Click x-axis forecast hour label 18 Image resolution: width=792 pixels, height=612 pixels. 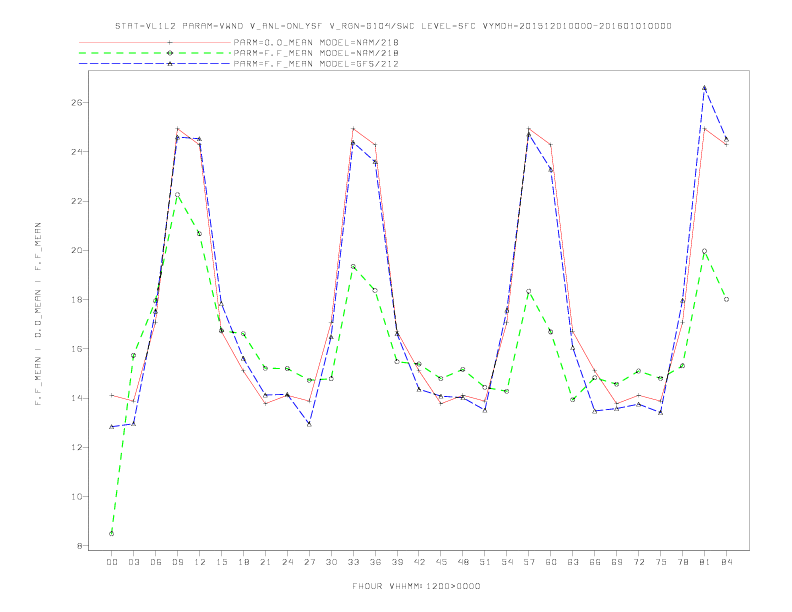point(243,562)
